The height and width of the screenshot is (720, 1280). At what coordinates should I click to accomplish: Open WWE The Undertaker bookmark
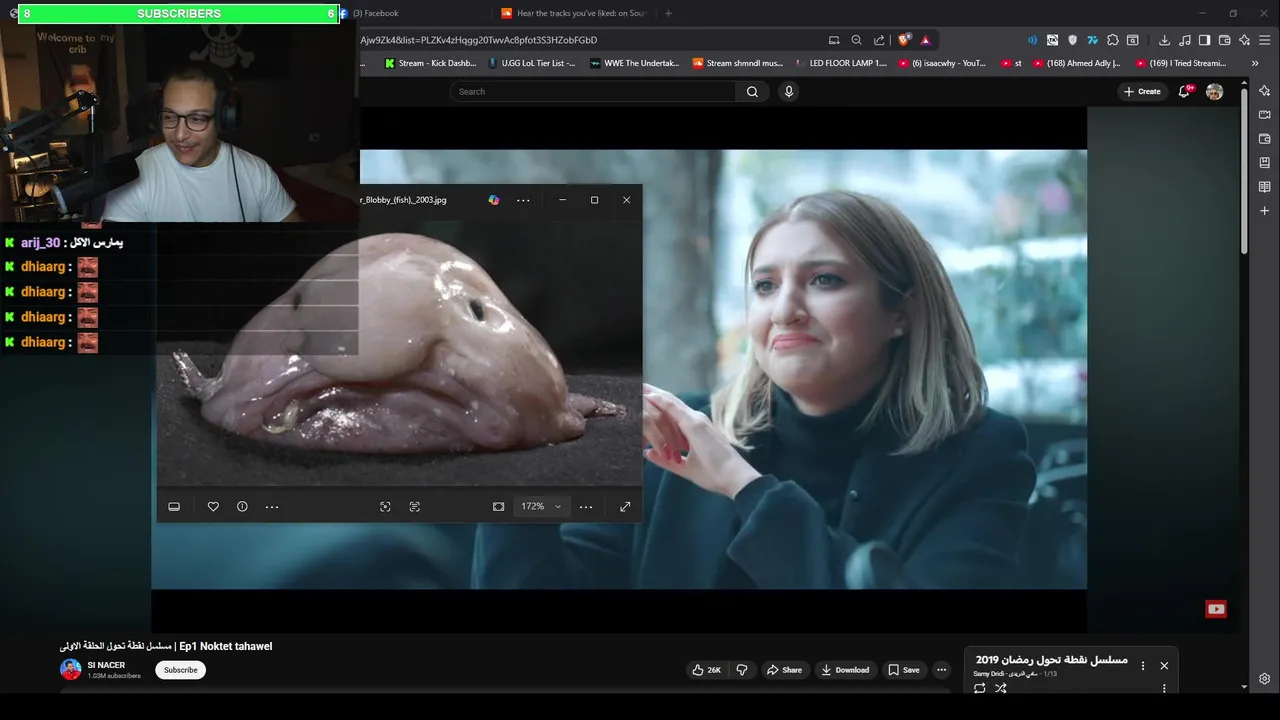pos(634,63)
